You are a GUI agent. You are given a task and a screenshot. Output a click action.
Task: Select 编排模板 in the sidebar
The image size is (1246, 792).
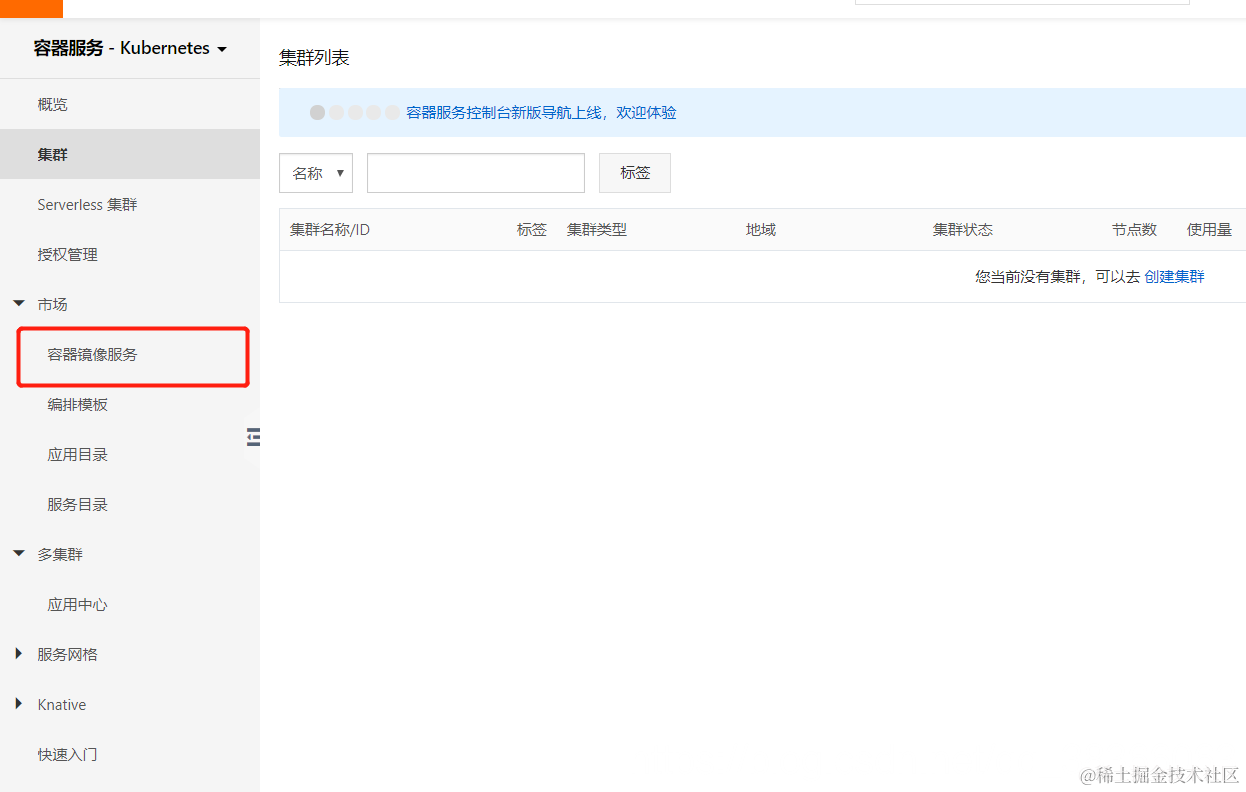tap(77, 404)
